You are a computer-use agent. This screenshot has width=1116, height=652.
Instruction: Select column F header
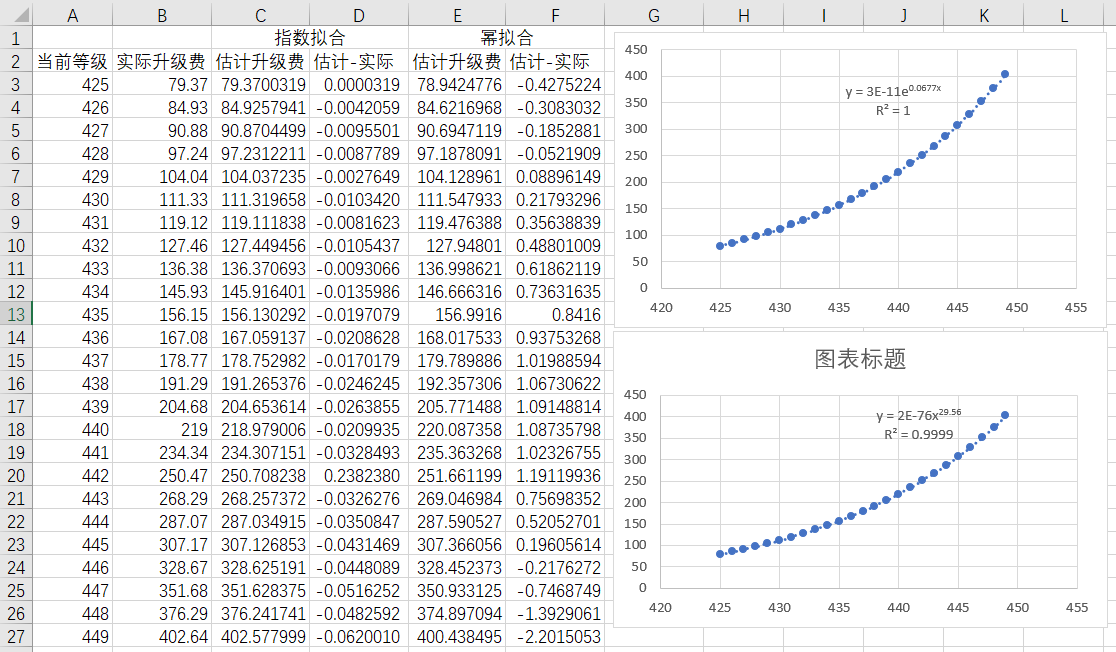tap(555, 15)
